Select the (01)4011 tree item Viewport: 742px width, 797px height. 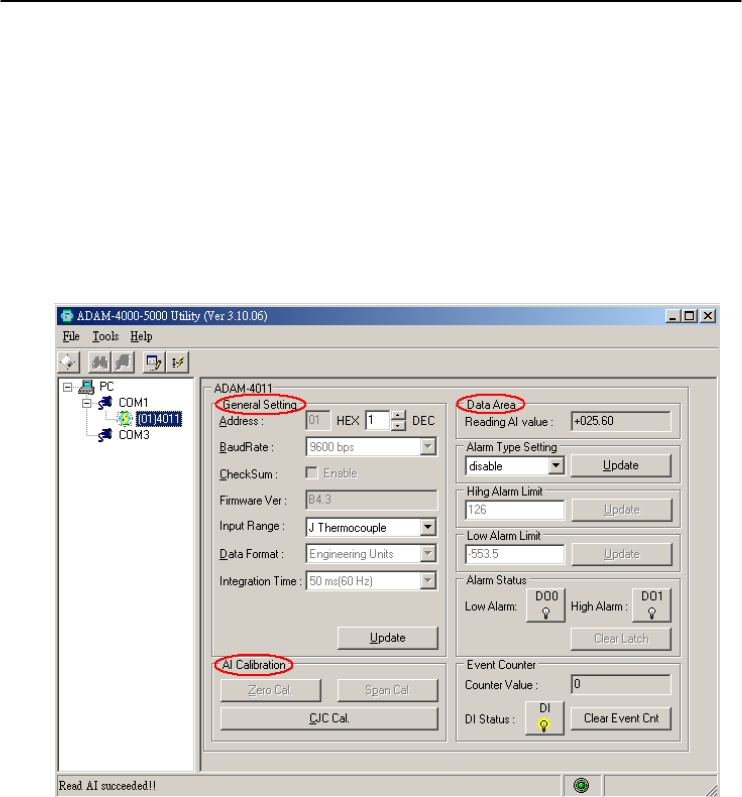click(159, 419)
